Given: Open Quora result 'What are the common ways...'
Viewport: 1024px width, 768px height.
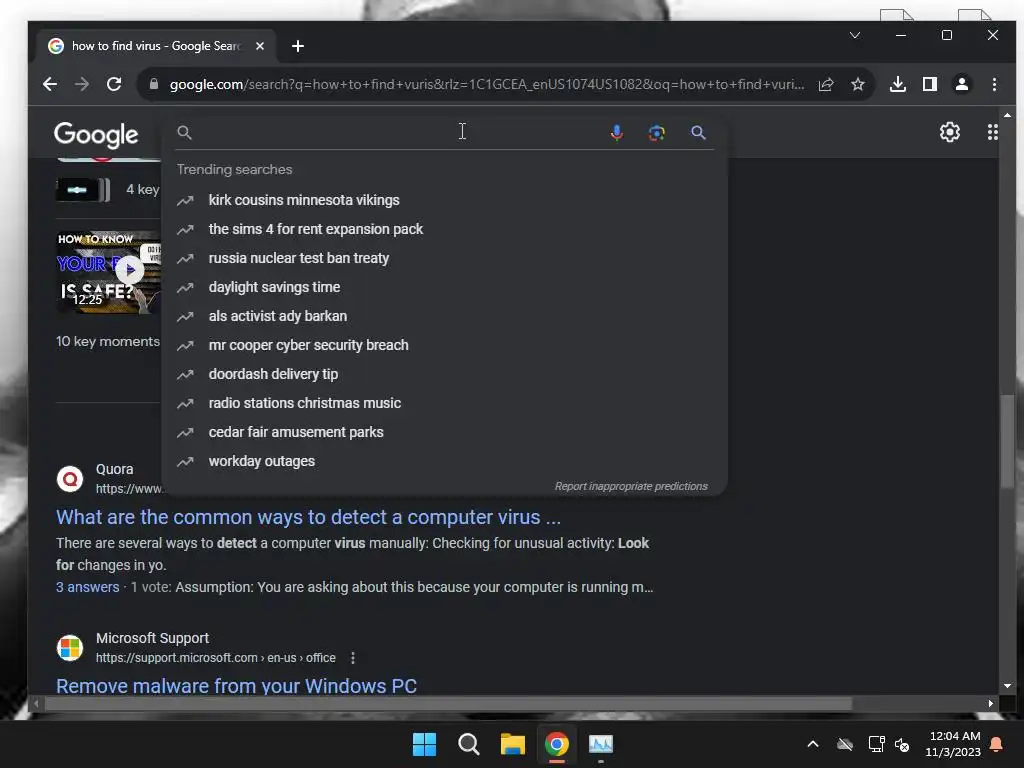Looking at the screenshot, I should tap(308, 517).
